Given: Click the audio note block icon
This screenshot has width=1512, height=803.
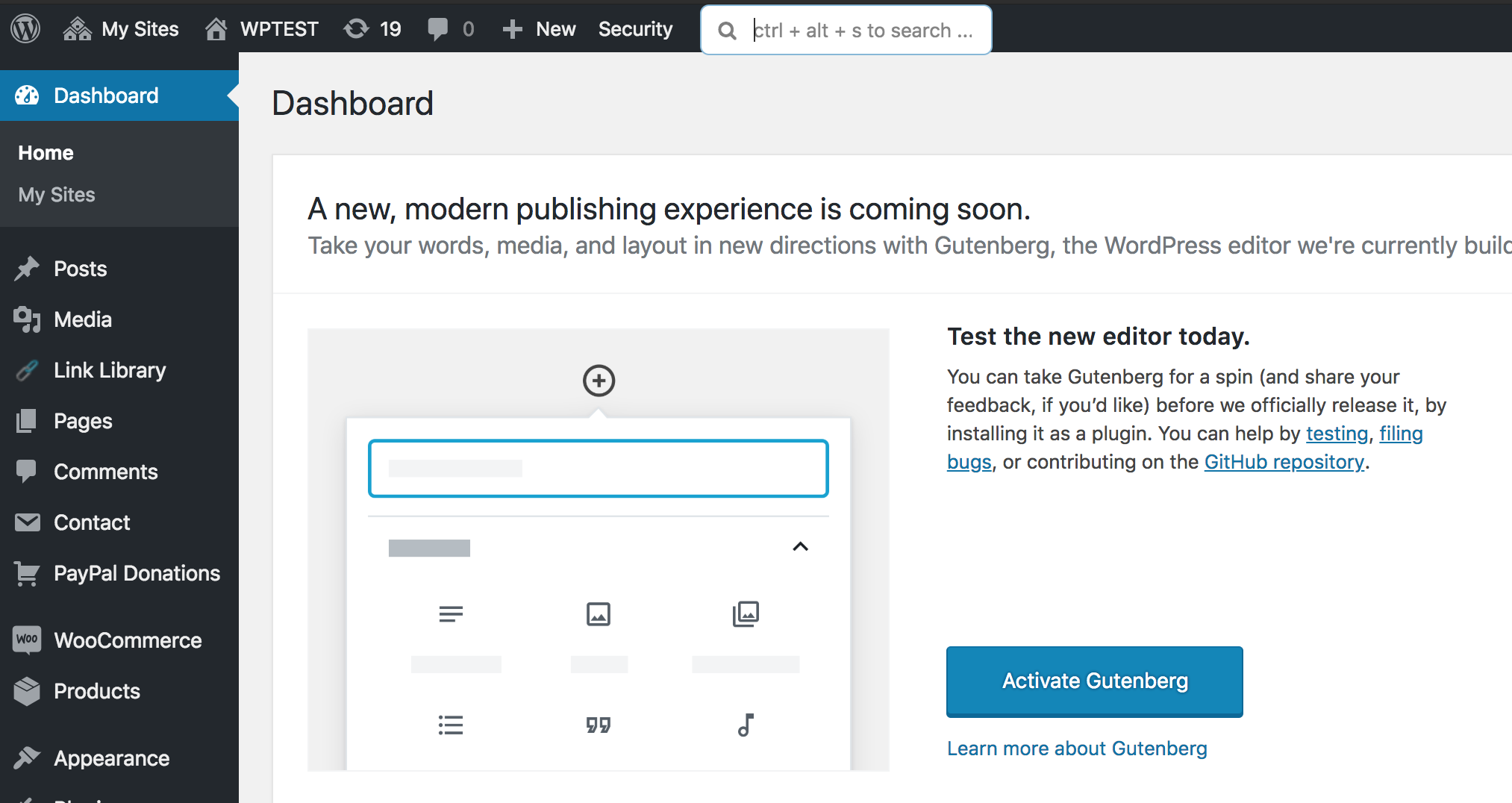Looking at the screenshot, I should (x=746, y=725).
